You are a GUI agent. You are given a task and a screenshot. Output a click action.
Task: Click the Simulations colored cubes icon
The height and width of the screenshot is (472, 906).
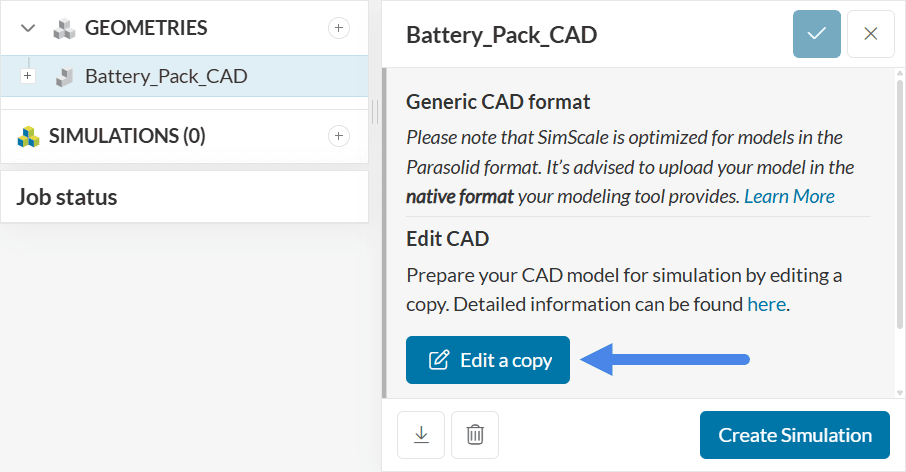(x=28, y=136)
